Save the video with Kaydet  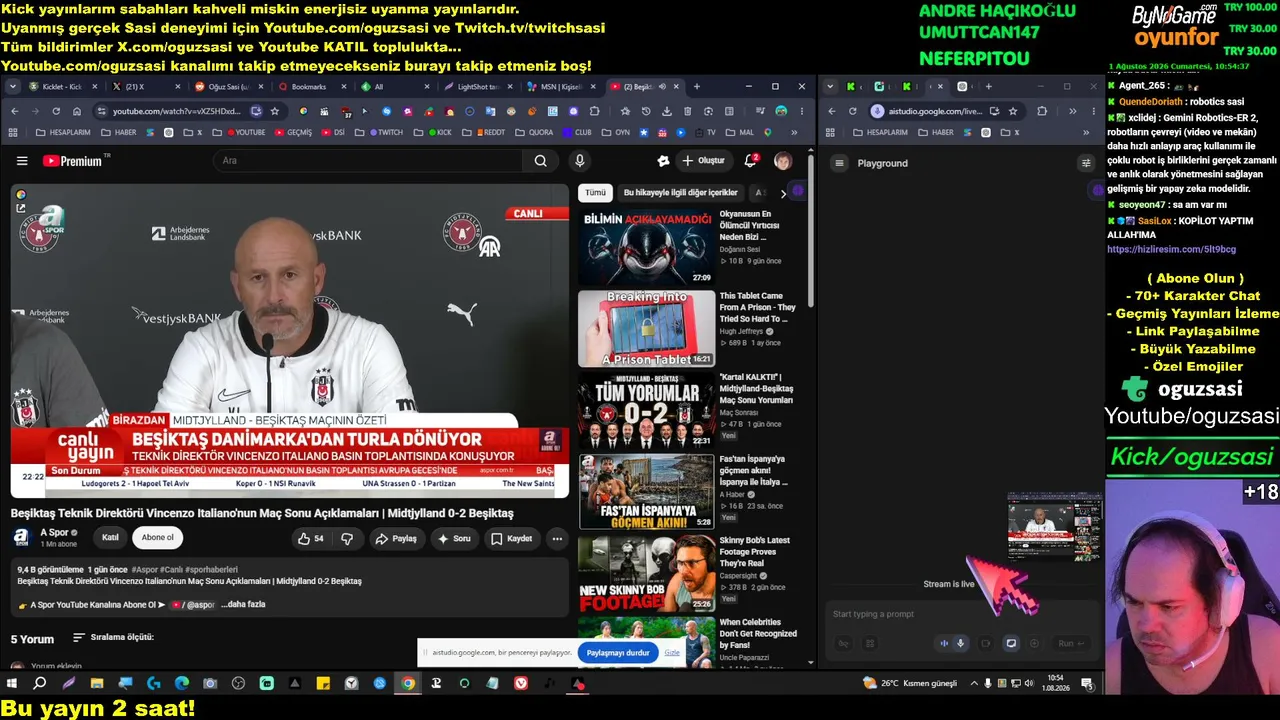tap(511, 538)
